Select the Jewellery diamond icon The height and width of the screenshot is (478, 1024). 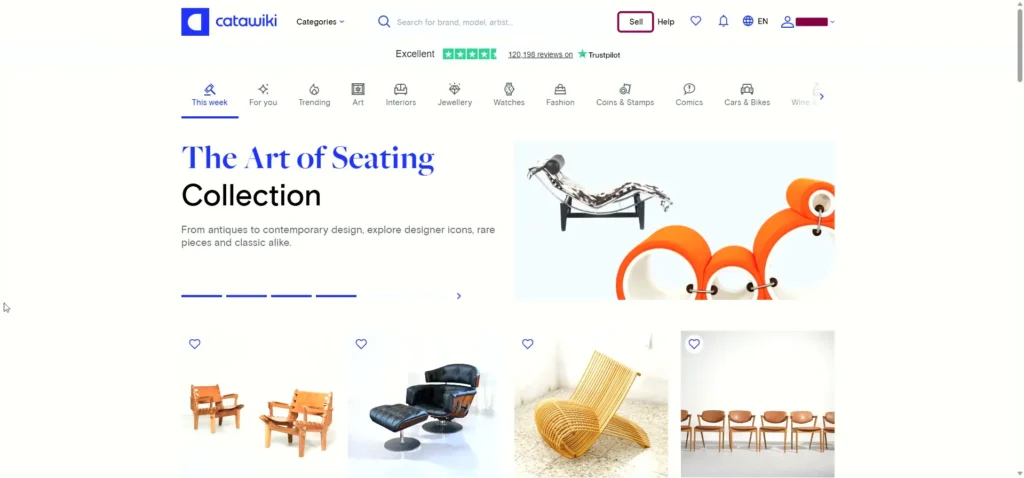455,89
